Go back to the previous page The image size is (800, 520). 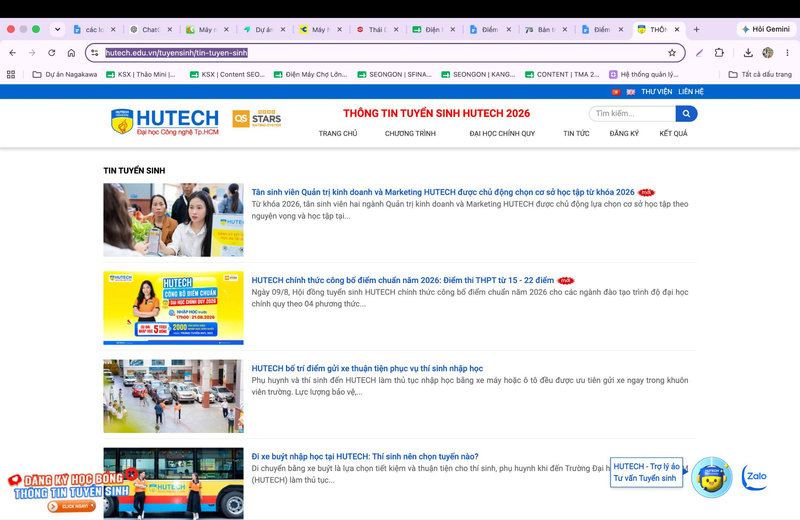pos(13,53)
